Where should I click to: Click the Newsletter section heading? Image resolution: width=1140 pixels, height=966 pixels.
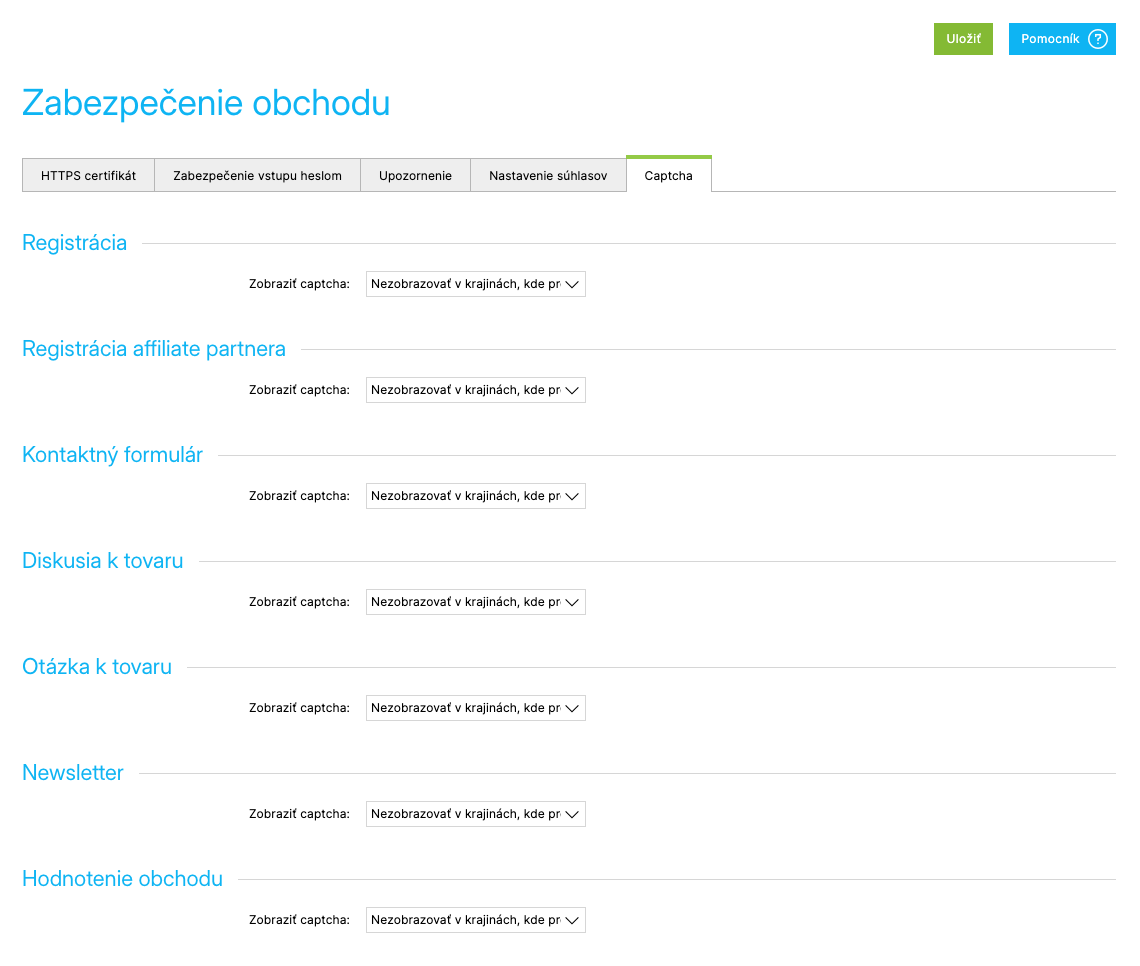pyautogui.click(x=73, y=773)
